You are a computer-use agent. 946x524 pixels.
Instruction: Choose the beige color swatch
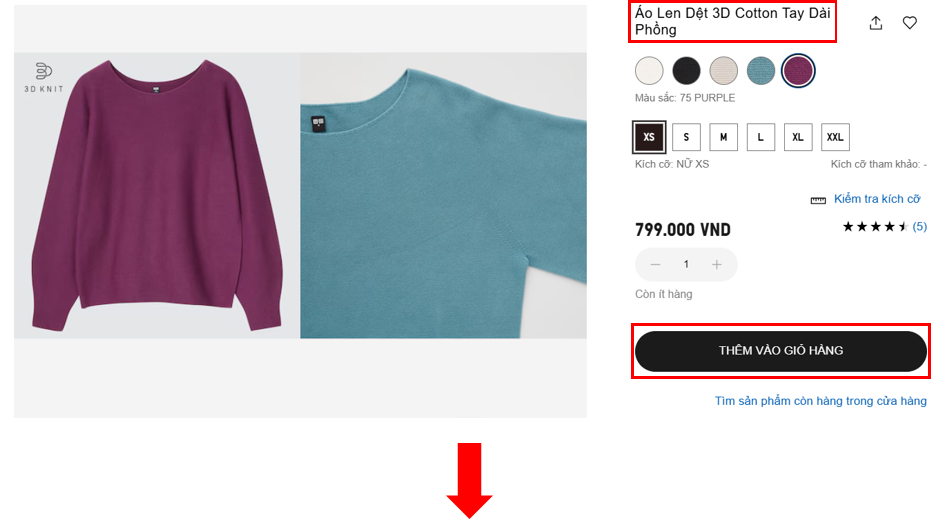pos(723,71)
